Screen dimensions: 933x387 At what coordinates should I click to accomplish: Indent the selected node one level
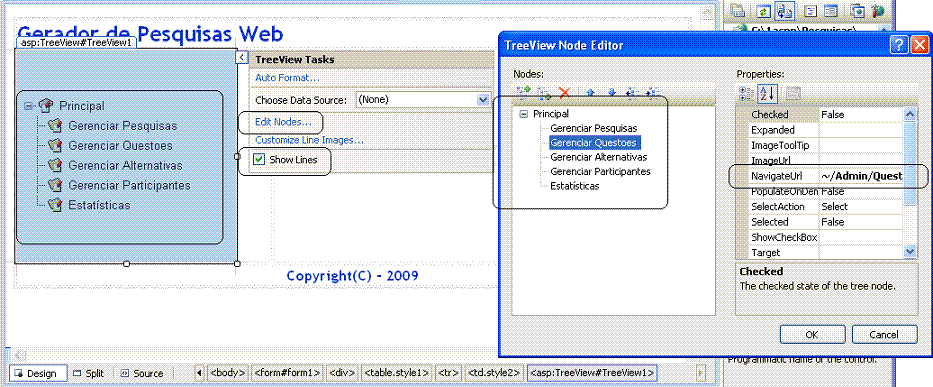652,92
